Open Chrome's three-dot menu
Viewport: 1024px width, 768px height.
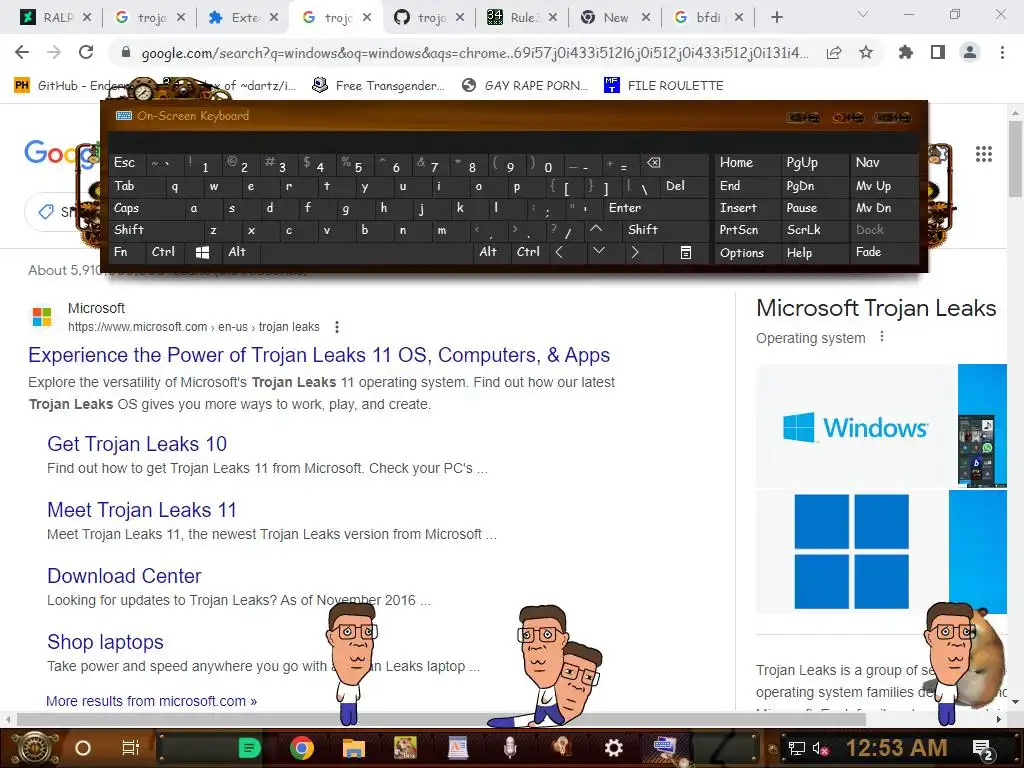[x=1002, y=52]
